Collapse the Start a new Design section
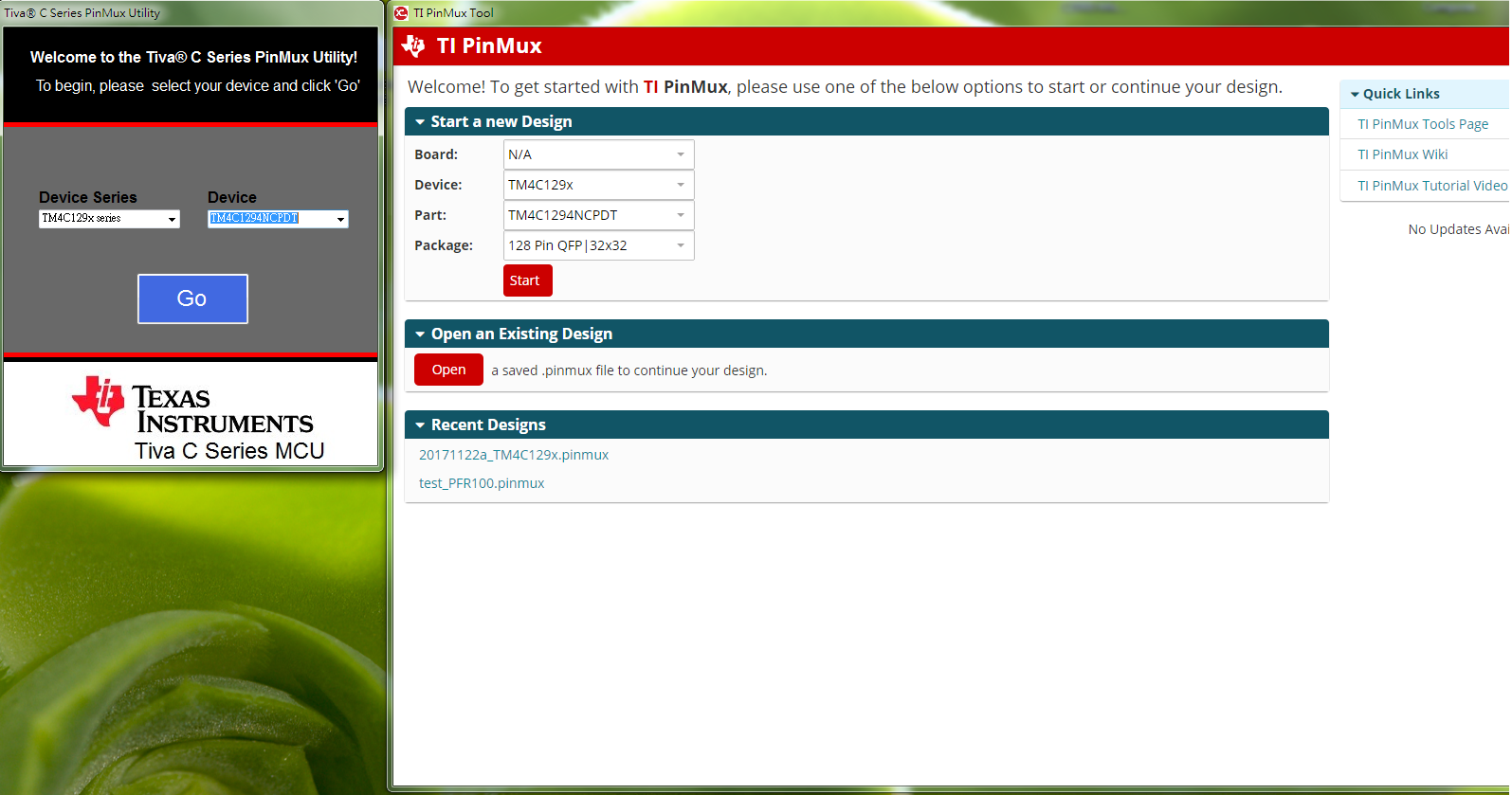 tap(420, 122)
